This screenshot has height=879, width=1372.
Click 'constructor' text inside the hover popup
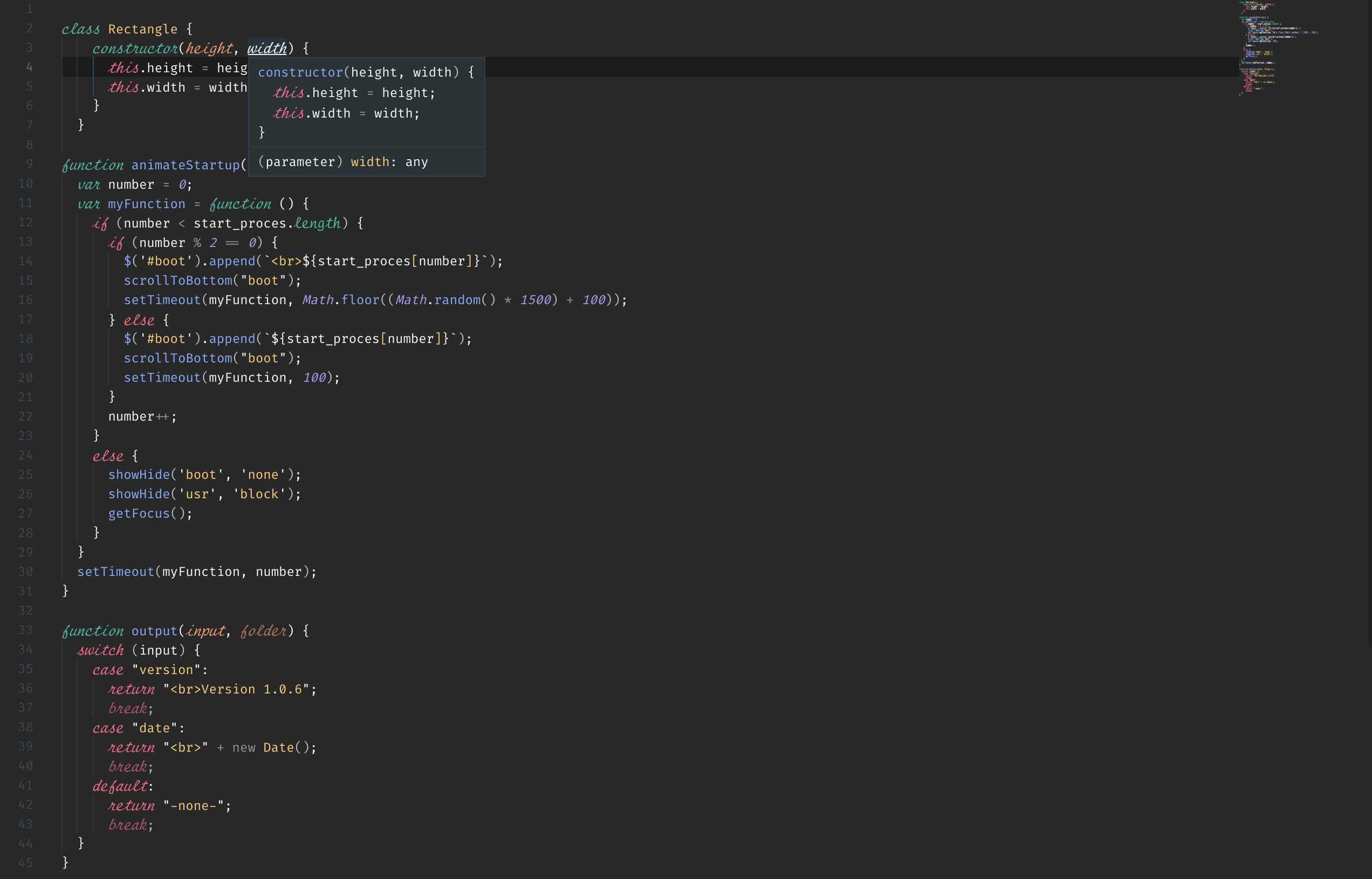pyautogui.click(x=300, y=72)
